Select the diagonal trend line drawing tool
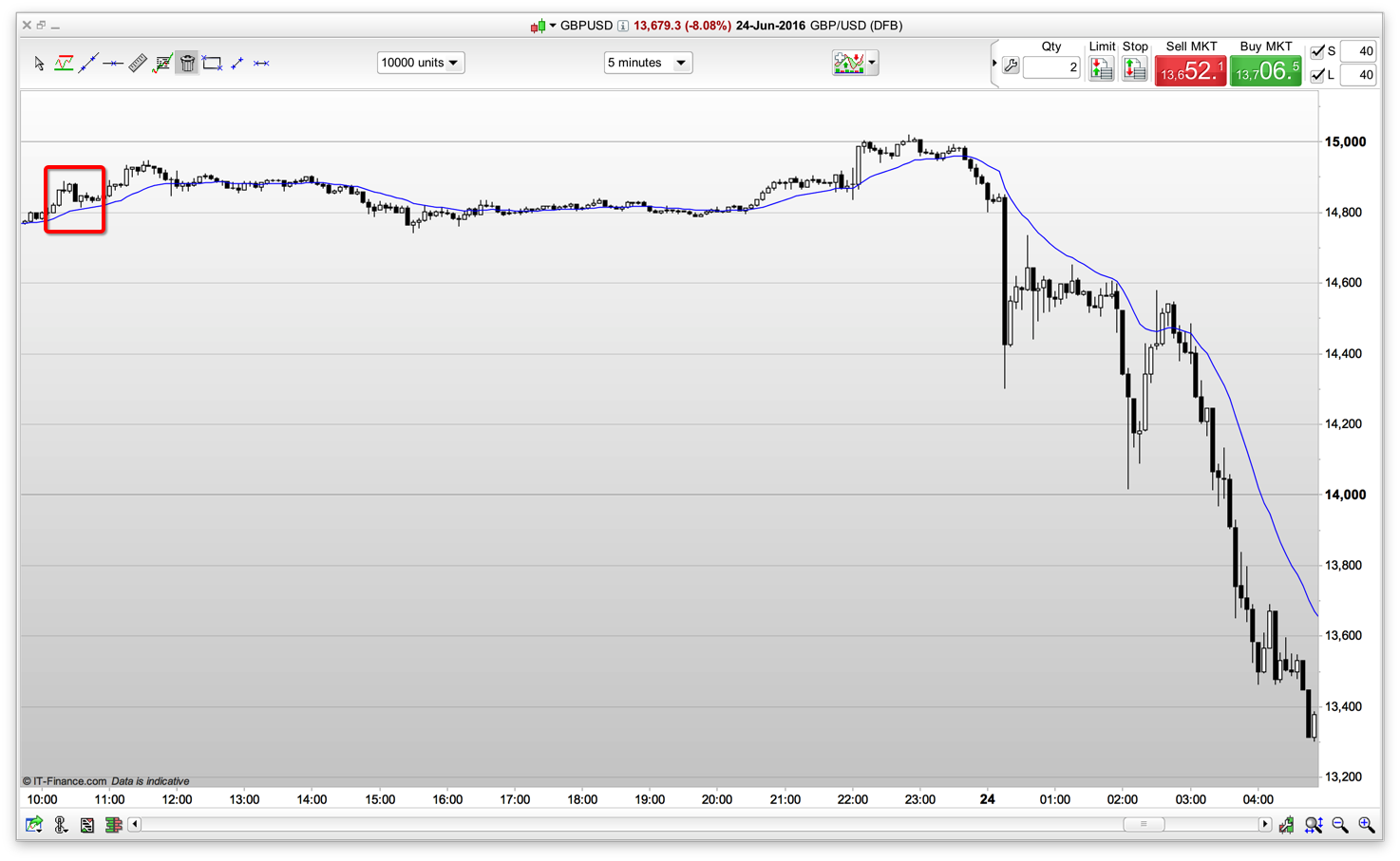The image size is (1400, 861). pyautogui.click(x=88, y=64)
